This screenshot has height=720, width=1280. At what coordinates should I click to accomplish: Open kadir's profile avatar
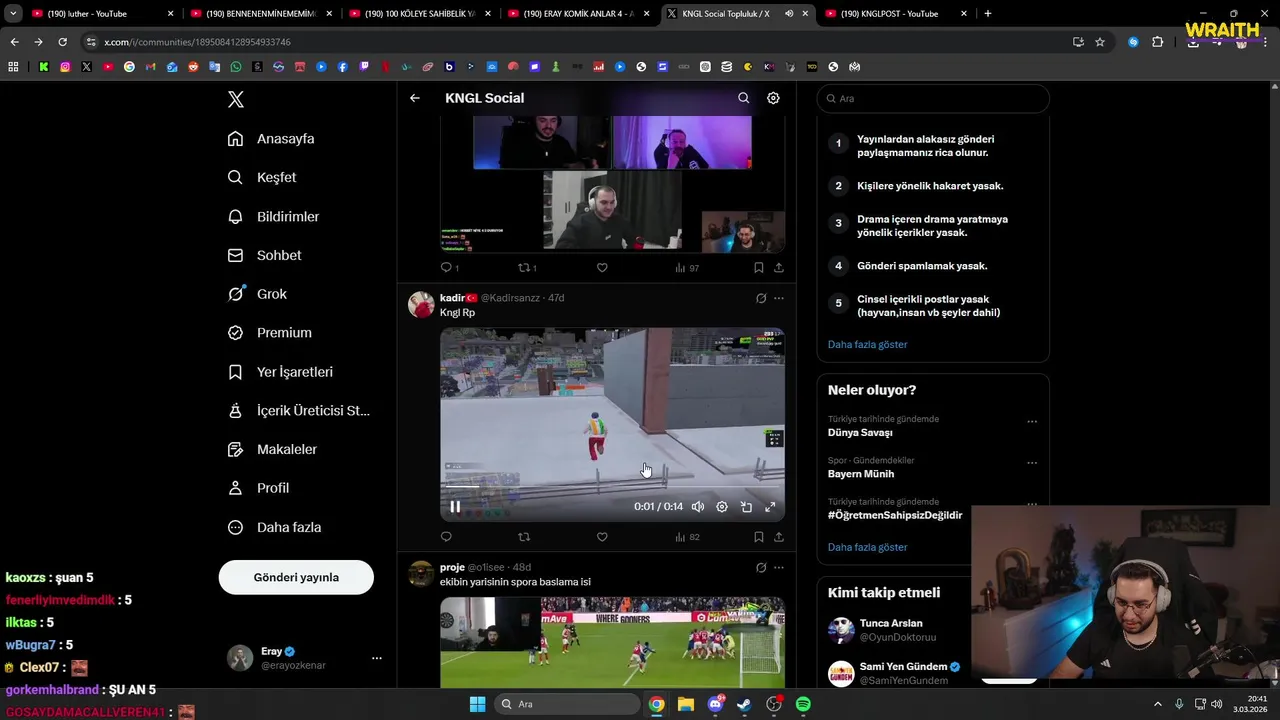(x=421, y=304)
